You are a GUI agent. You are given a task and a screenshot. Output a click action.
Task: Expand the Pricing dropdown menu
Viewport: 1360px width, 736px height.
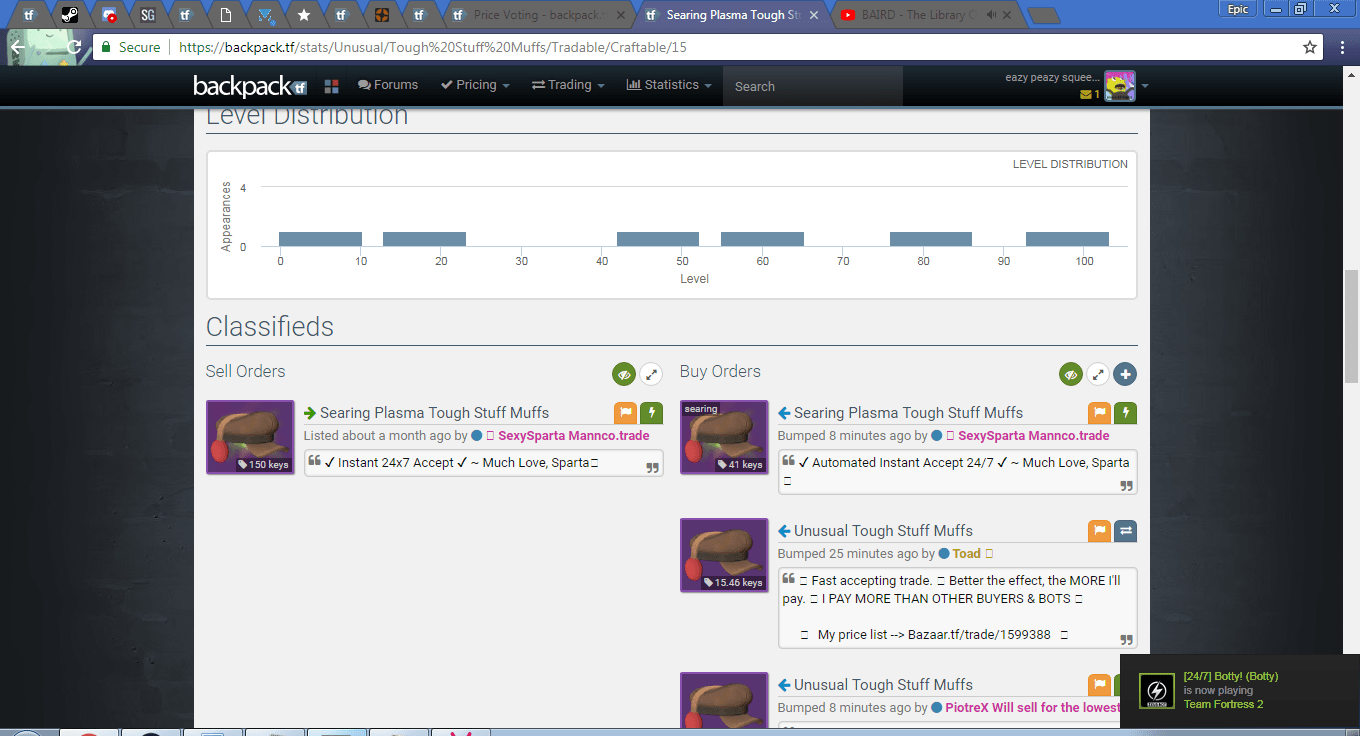(x=476, y=85)
